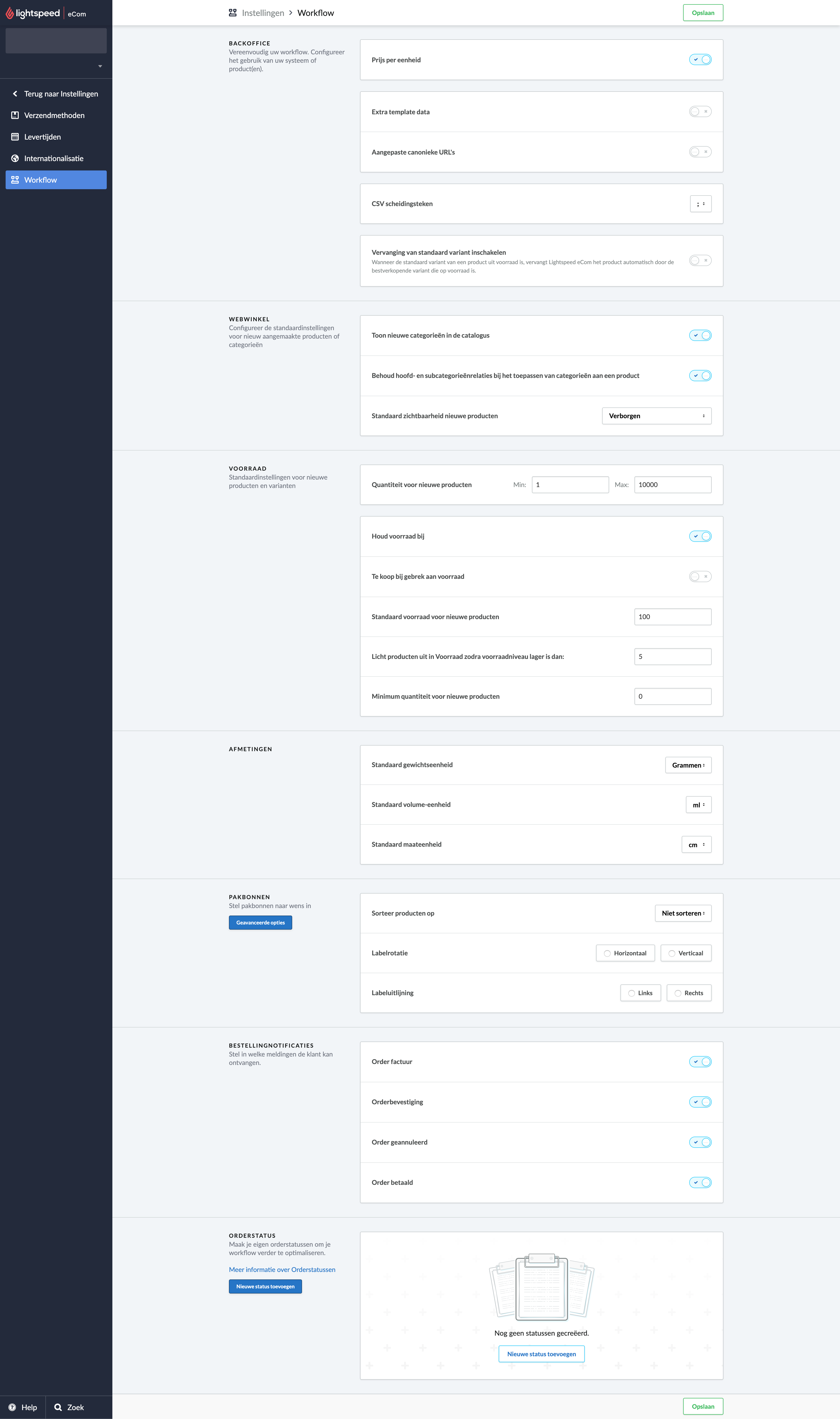Select Verticaal label rotation

pyautogui.click(x=685, y=953)
